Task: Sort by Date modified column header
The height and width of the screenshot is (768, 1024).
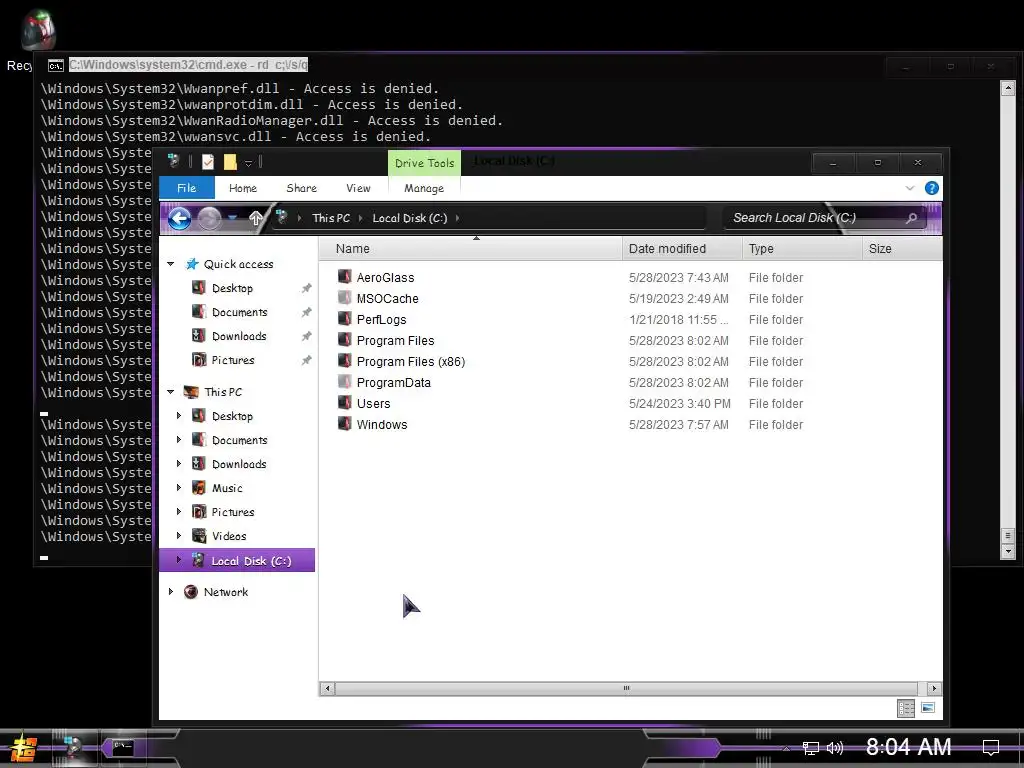Action: pyautogui.click(x=682, y=249)
